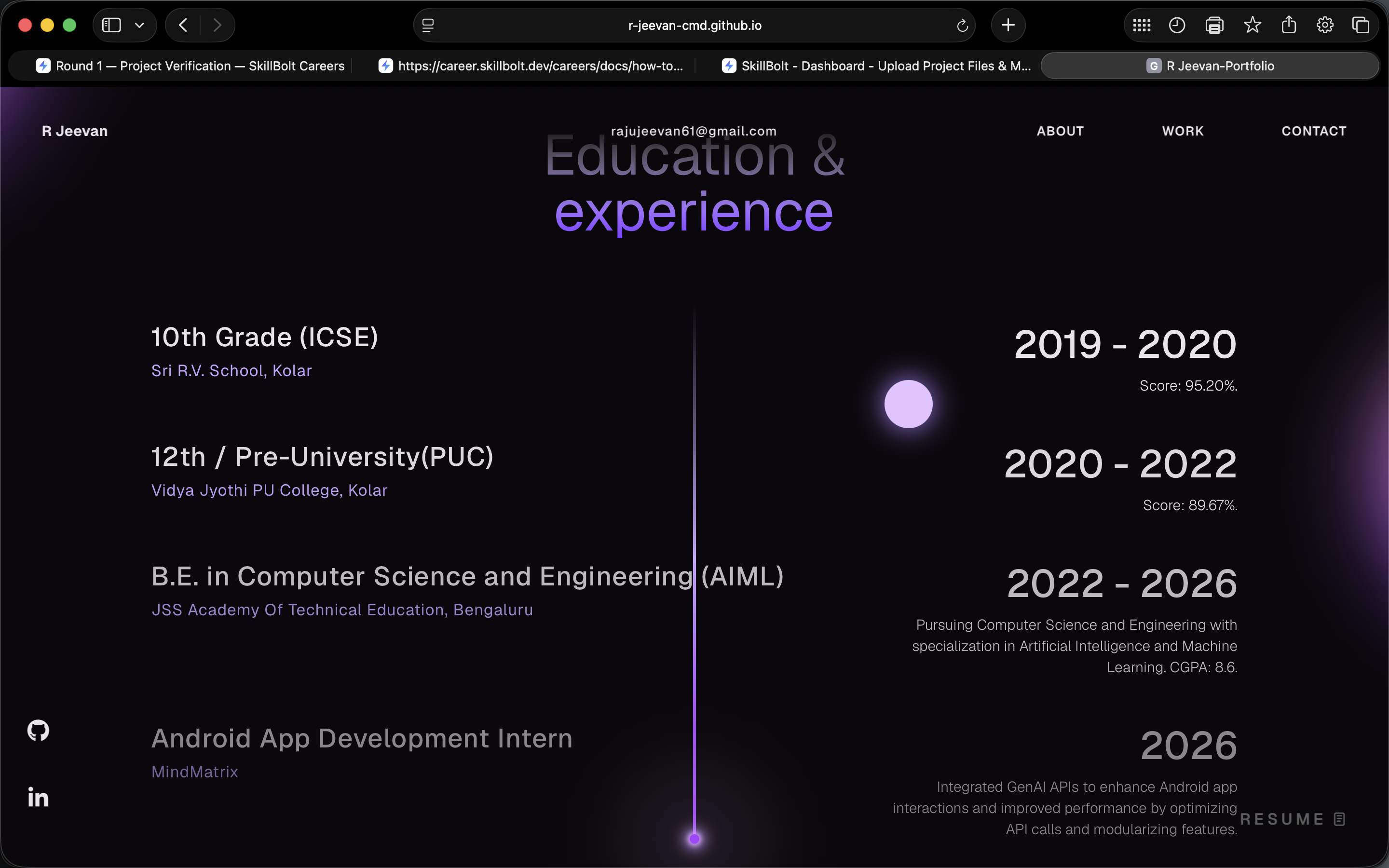The width and height of the screenshot is (1389, 868).
Task: Open the ABOUT navigation link
Action: (1060, 131)
